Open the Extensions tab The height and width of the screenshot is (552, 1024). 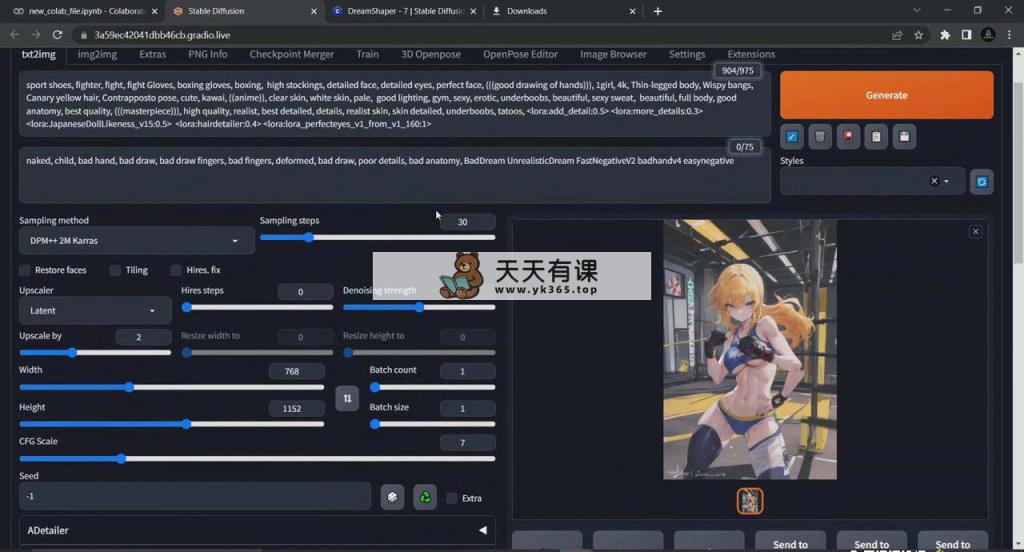coord(751,54)
